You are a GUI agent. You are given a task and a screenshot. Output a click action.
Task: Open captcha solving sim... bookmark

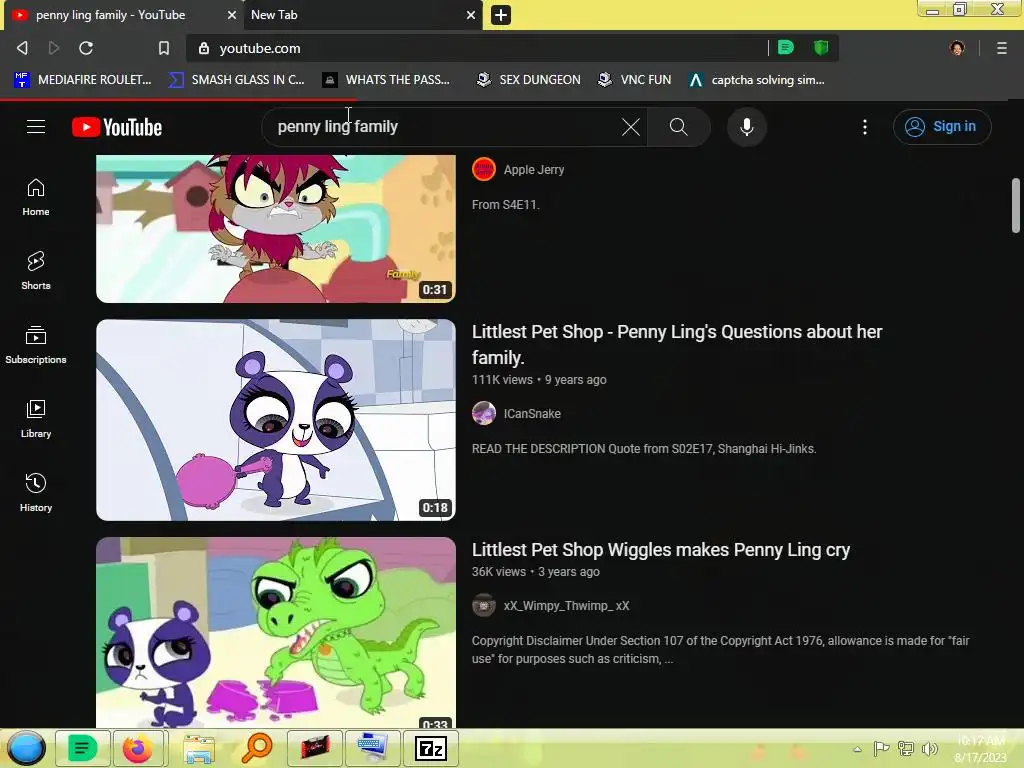757,80
